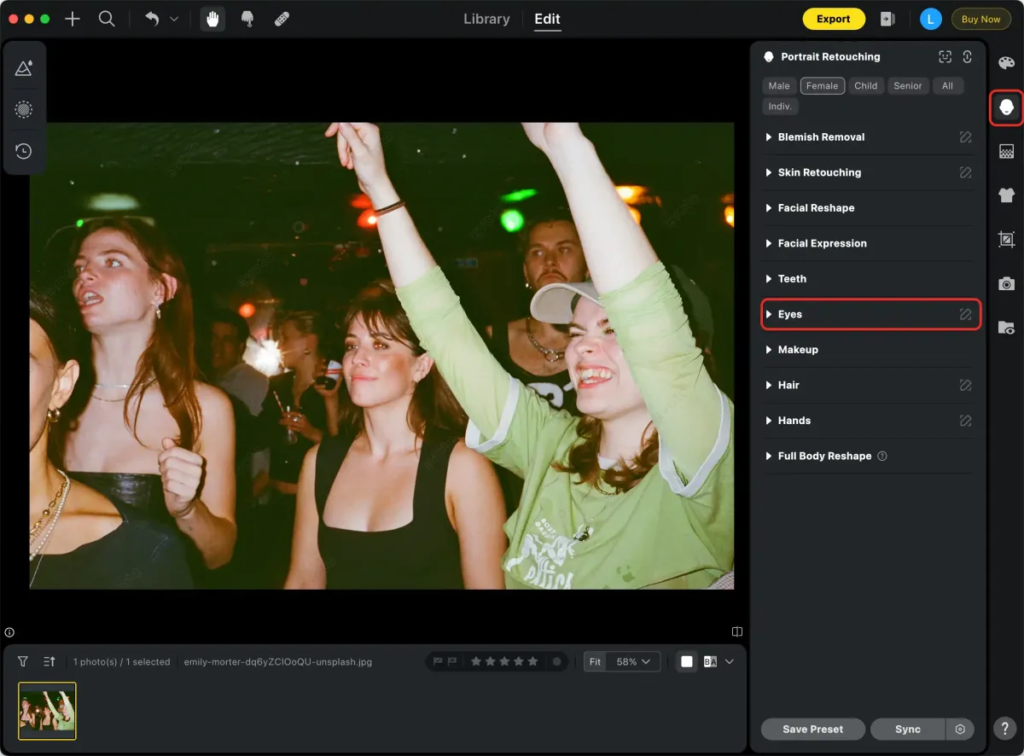Screen dimensions: 1024x756
Task: Click the yellow Export button
Action: tap(833, 19)
